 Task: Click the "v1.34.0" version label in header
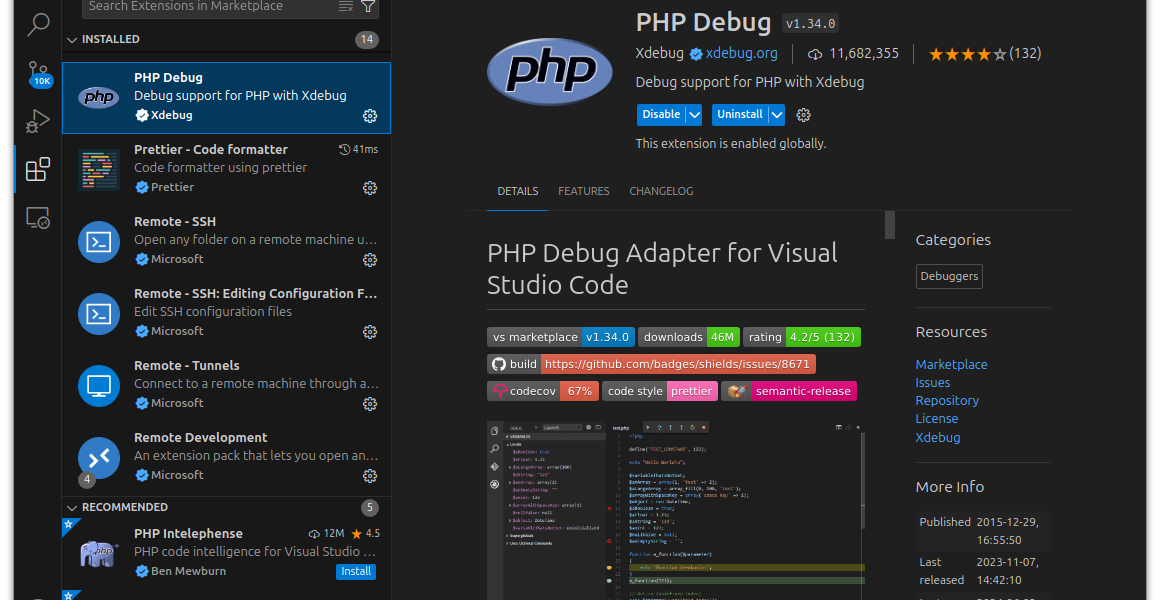[811, 24]
